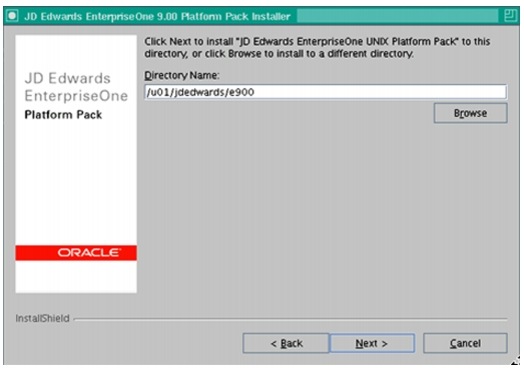
Task: Click the InstallShield label text
Action: coord(42,318)
